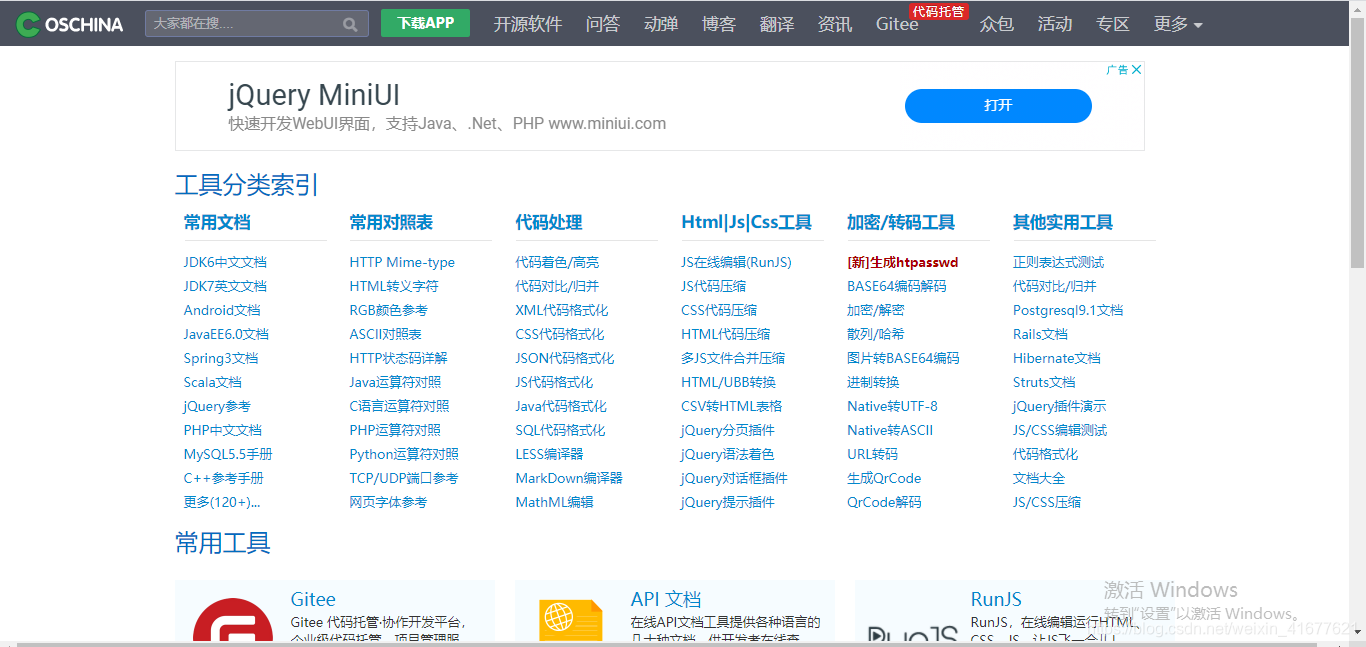The height and width of the screenshot is (647, 1366).
Task: Click the horizontal scrollbar at bottom
Action: [x=668, y=643]
